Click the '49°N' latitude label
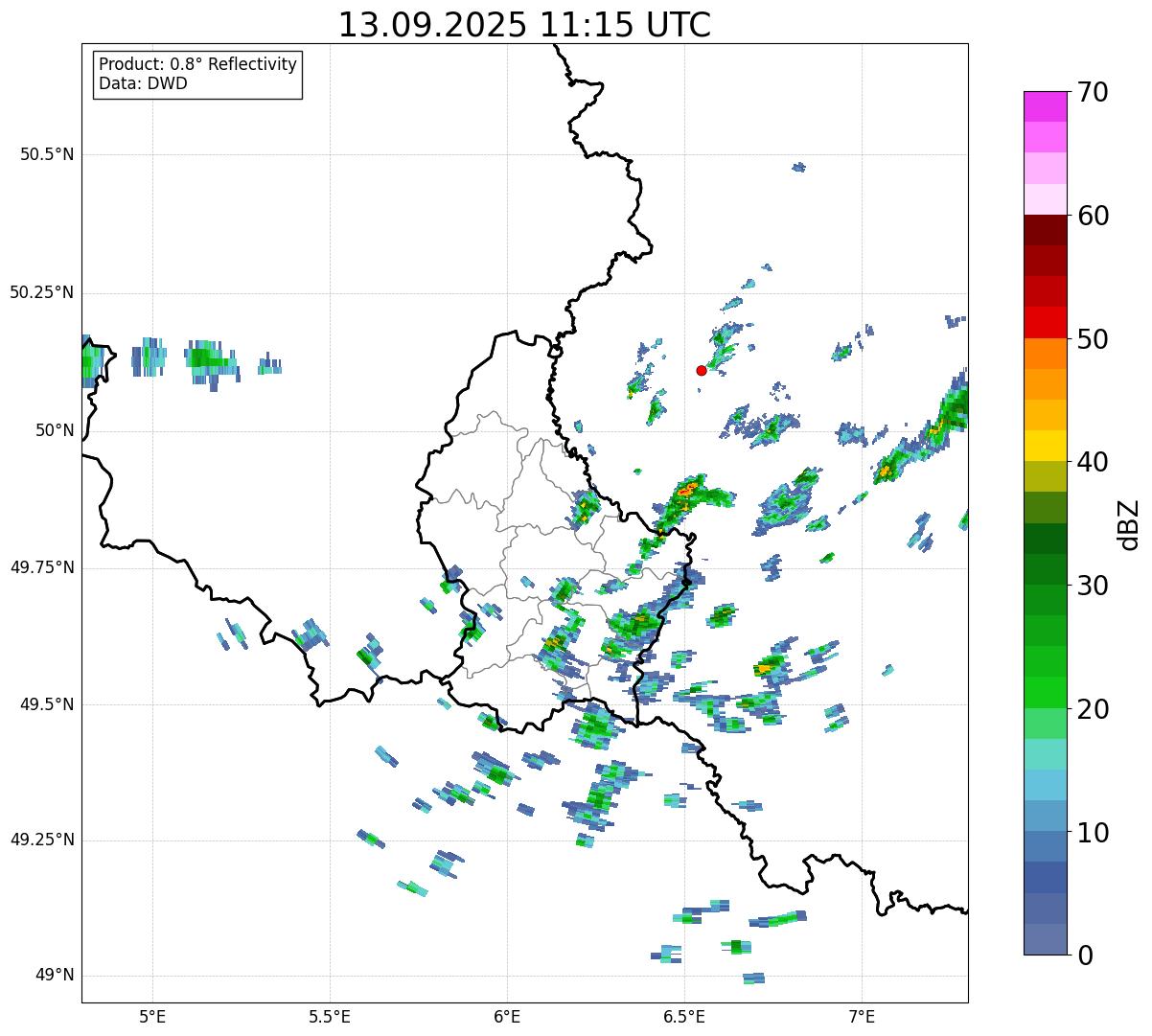 tap(55, 976)
